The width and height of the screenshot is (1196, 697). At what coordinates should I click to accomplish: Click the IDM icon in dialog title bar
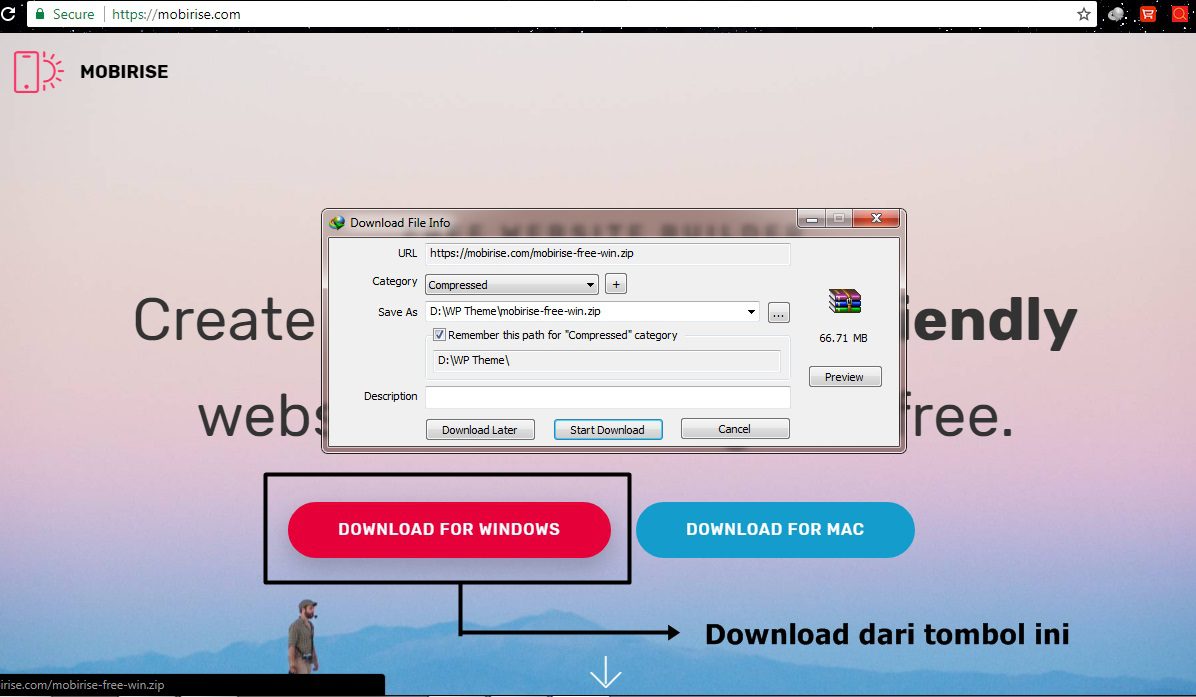(337, 223)
